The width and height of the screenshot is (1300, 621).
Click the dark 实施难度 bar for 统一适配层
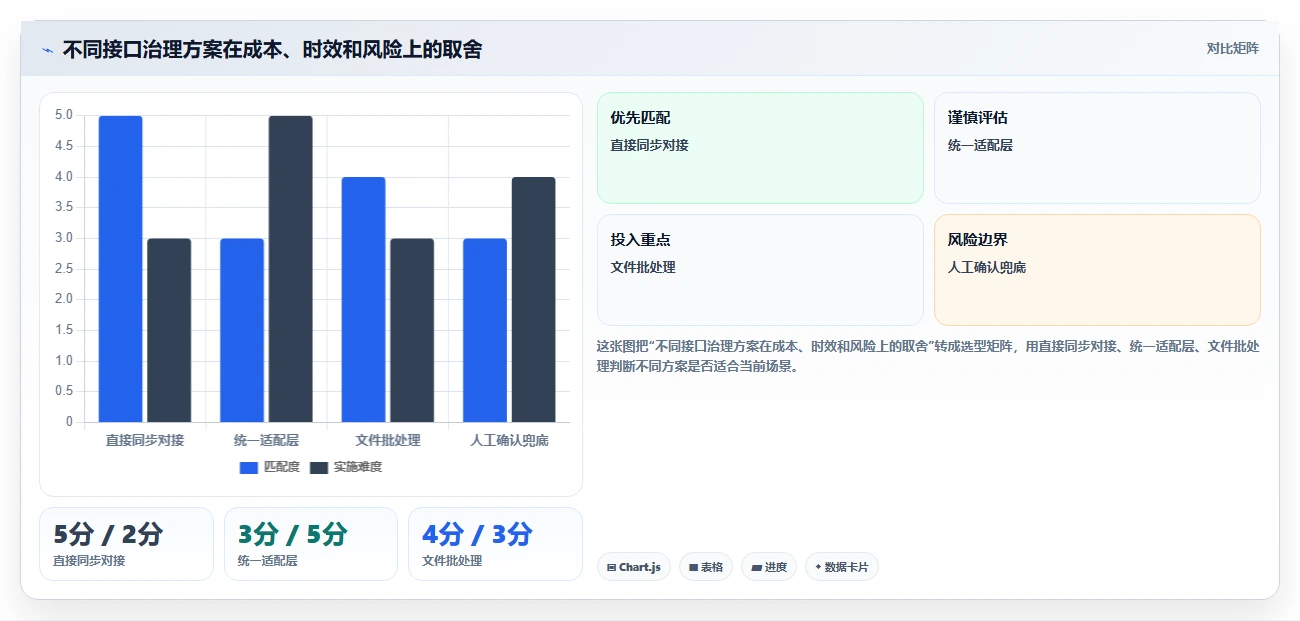tap(290, 269)
